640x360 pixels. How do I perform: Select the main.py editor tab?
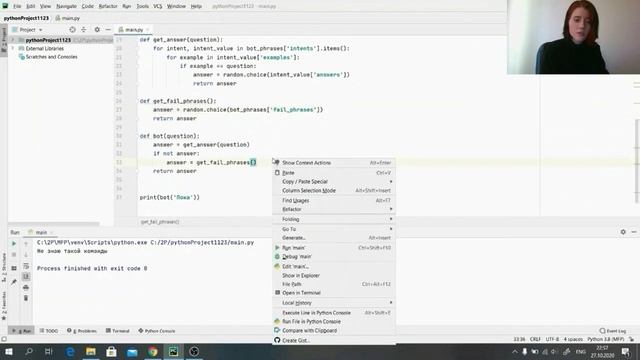tap(134, 30)
